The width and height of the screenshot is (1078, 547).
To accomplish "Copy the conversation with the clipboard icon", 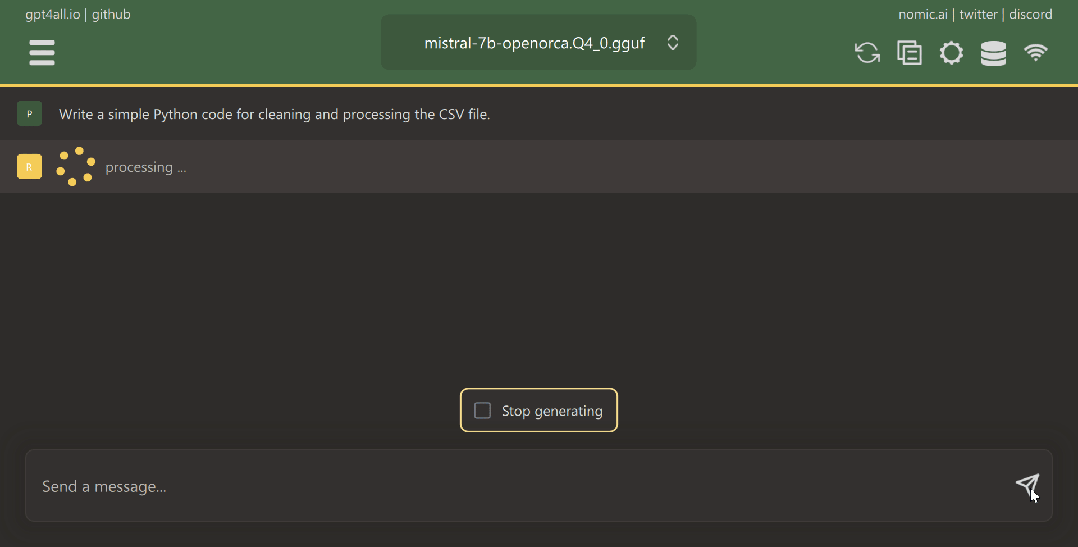I will coord(909,53).
